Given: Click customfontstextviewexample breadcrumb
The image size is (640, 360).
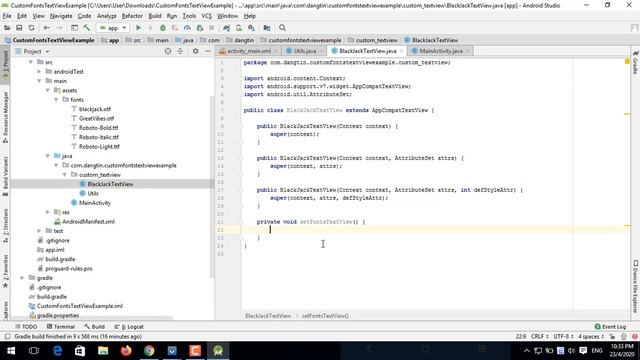Looking at the screenshot, I should tap(304, 40).
